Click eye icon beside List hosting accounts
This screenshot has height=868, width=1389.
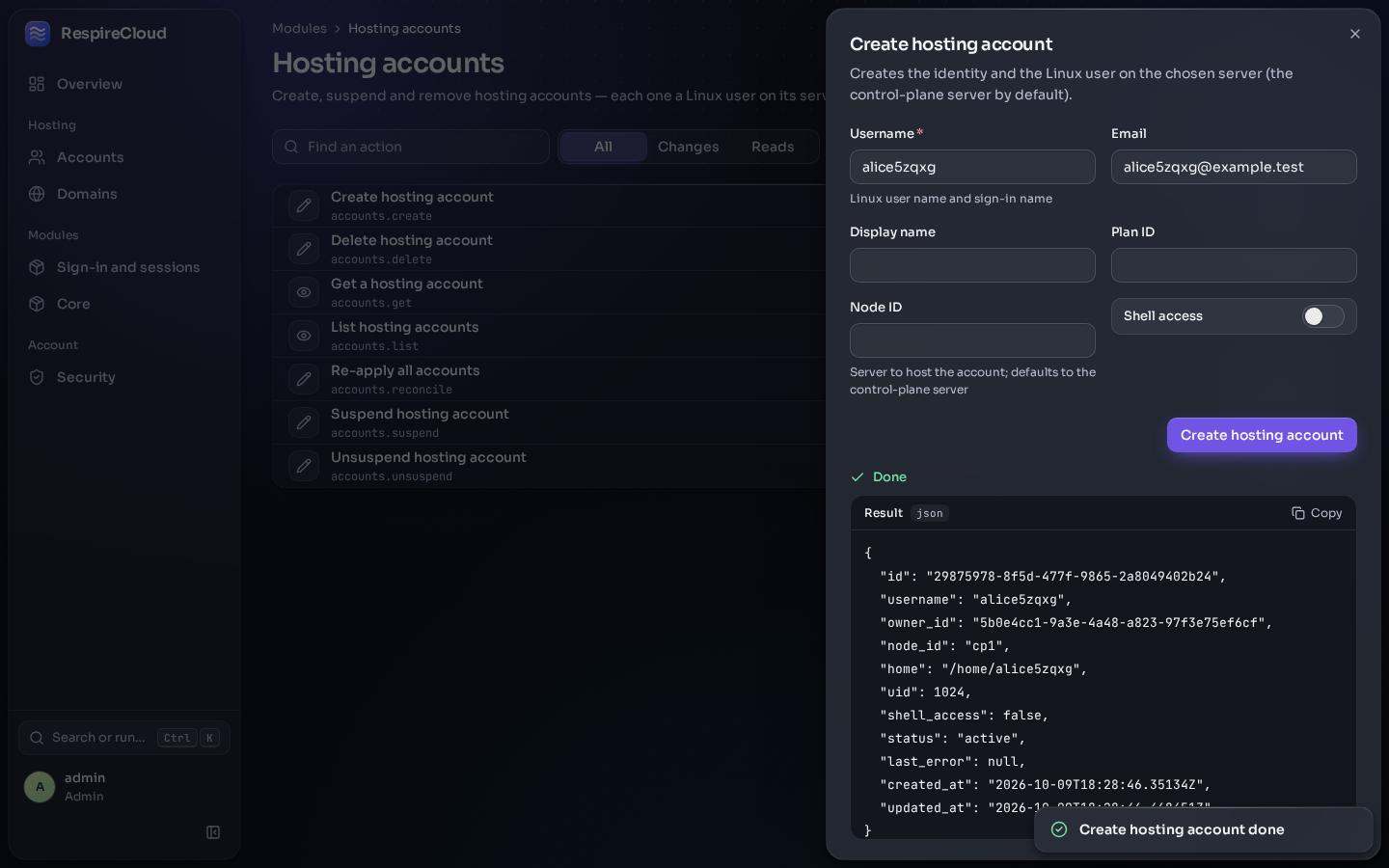304,336
